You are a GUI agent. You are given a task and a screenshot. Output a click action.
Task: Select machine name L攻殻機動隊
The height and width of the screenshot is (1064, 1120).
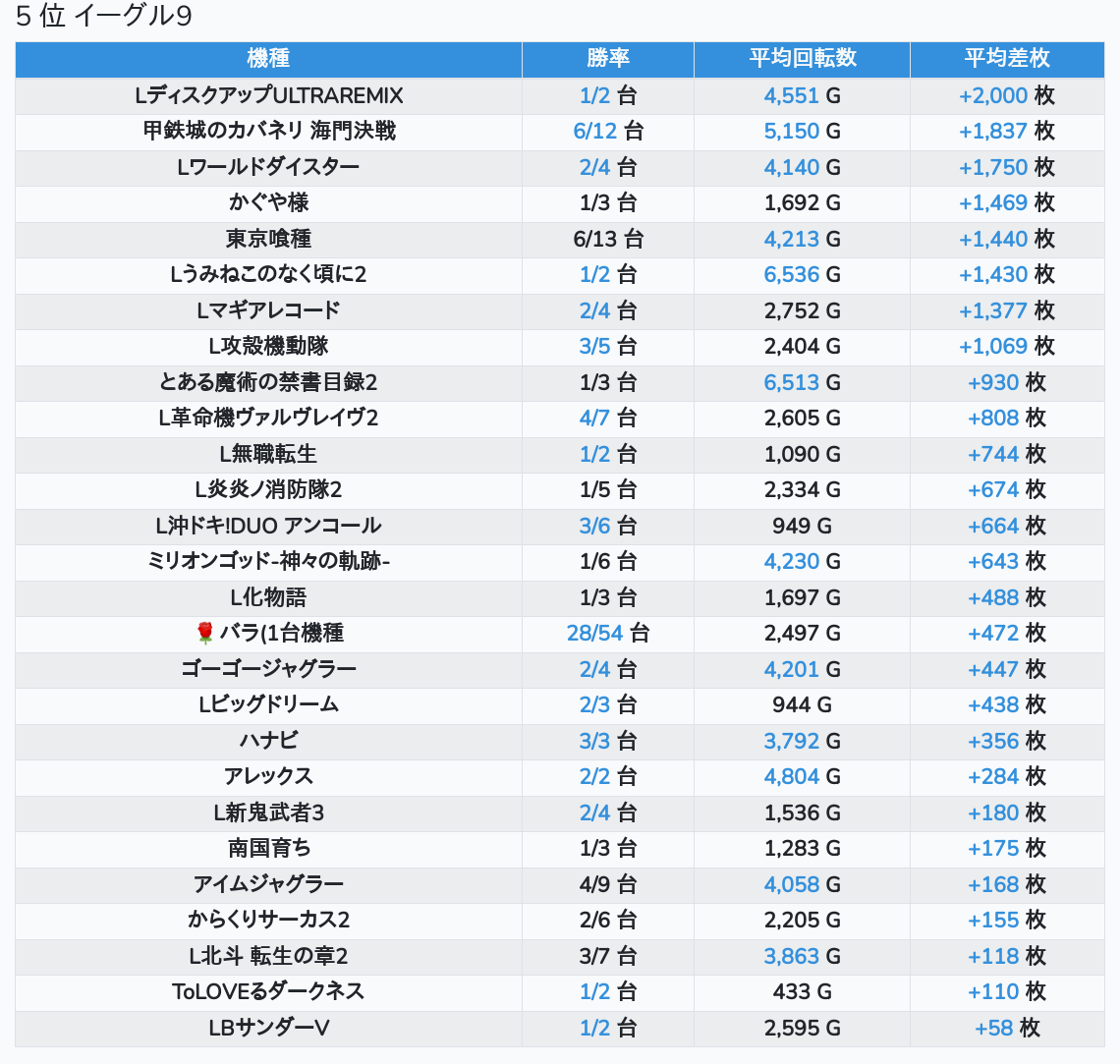point(268,347)
